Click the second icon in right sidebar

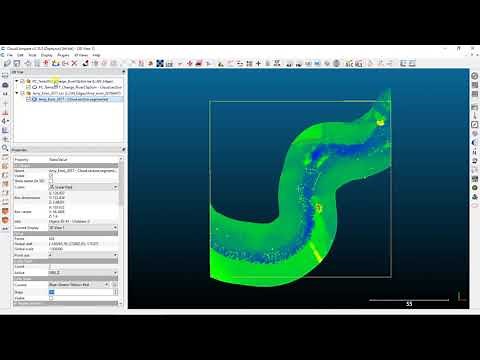pyautogui.click(x=475, y=85)
